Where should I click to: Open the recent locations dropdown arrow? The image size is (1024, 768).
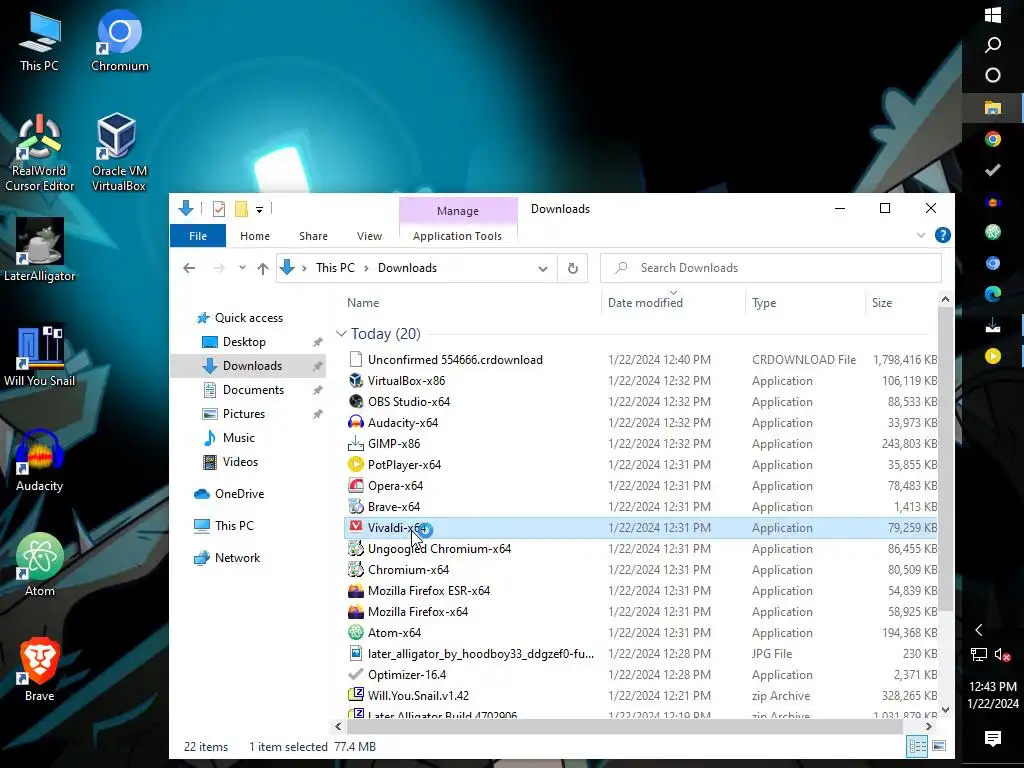click(242, 268)
